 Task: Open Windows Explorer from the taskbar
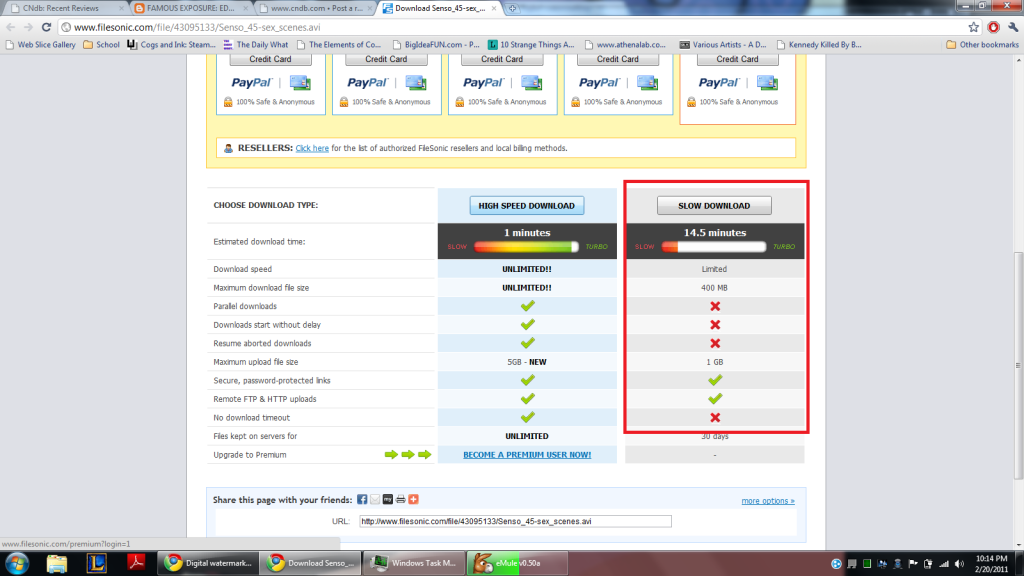coord(57,563)
